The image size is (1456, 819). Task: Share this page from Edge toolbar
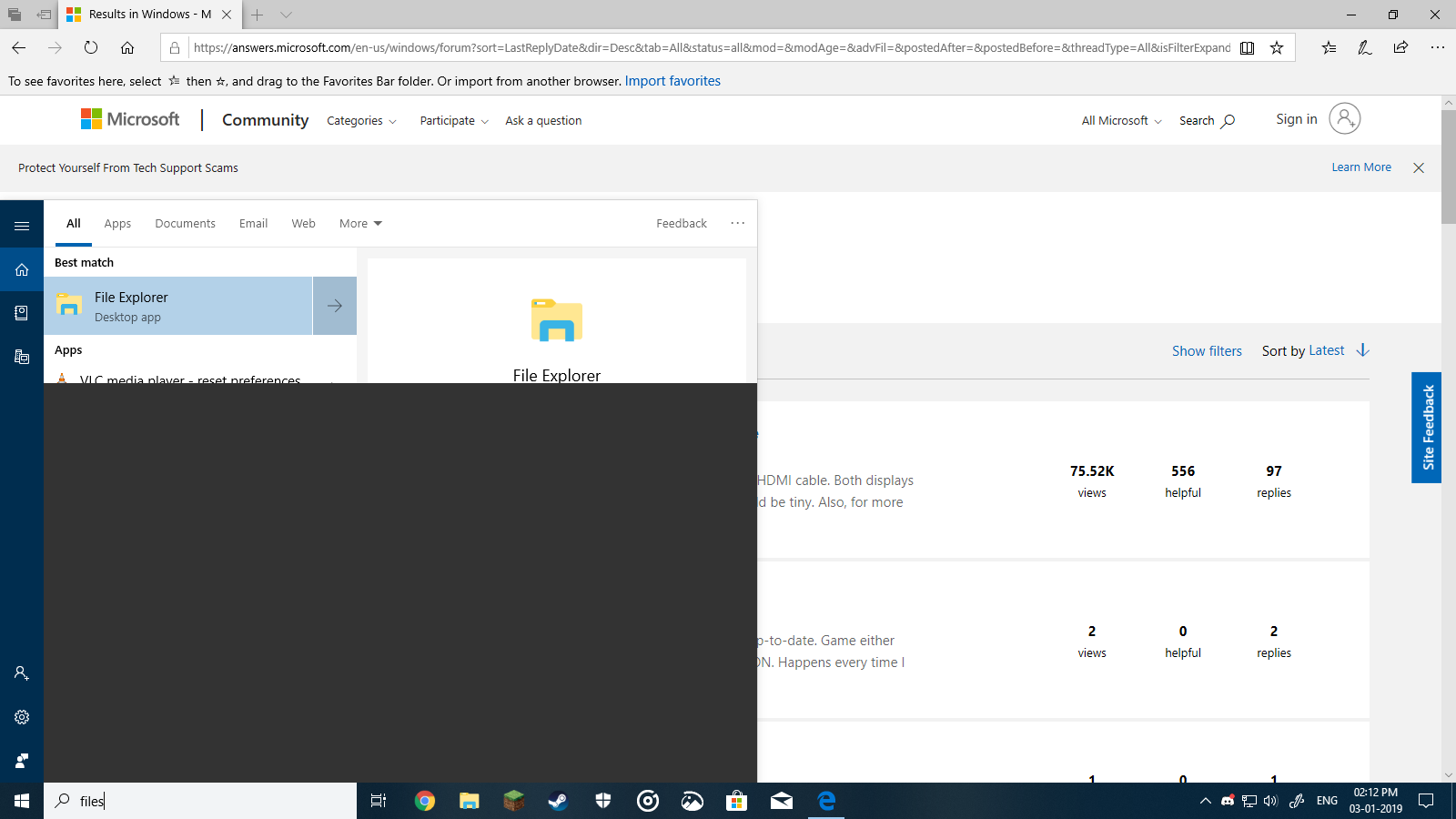(1401, 47)
